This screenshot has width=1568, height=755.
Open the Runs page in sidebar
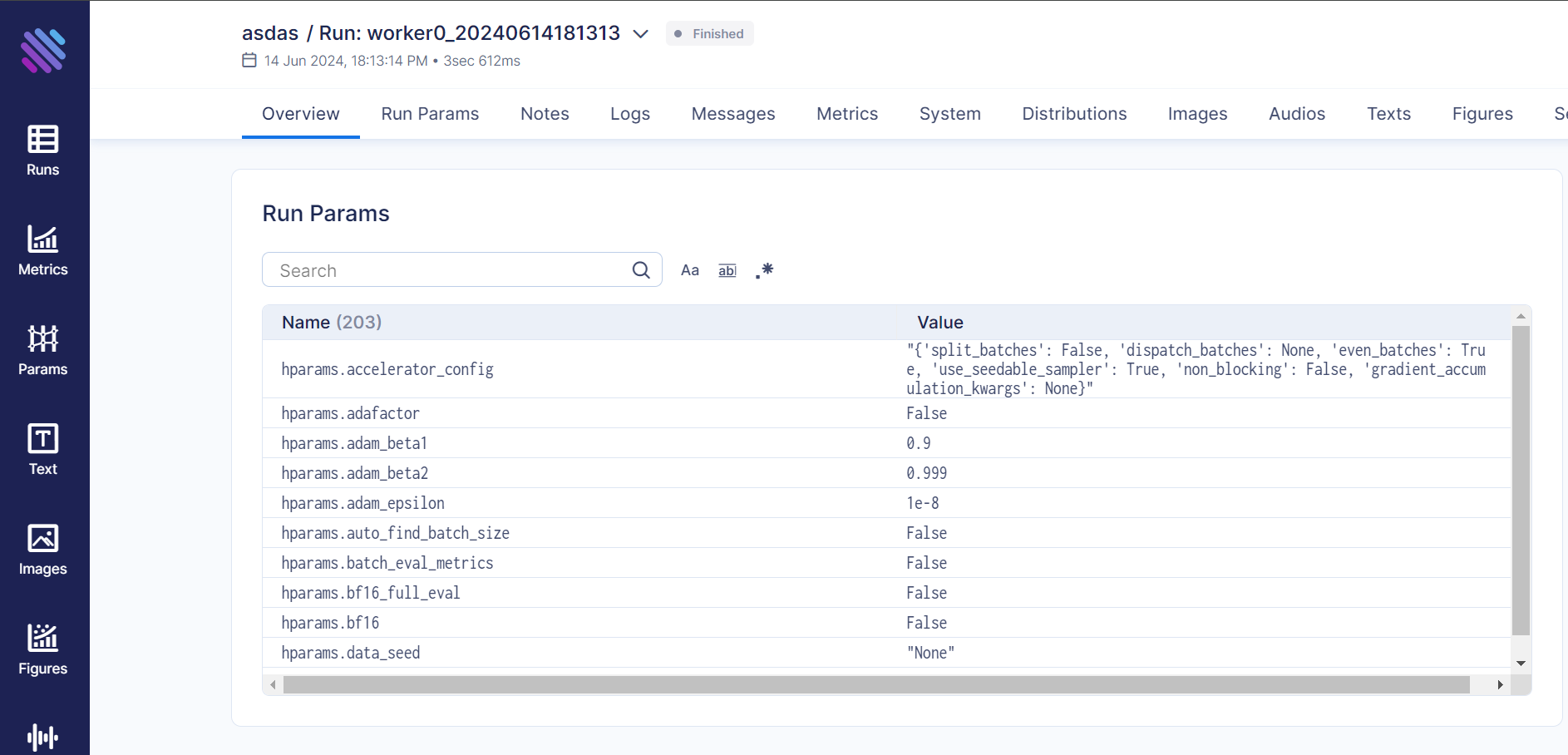(43, 151)
